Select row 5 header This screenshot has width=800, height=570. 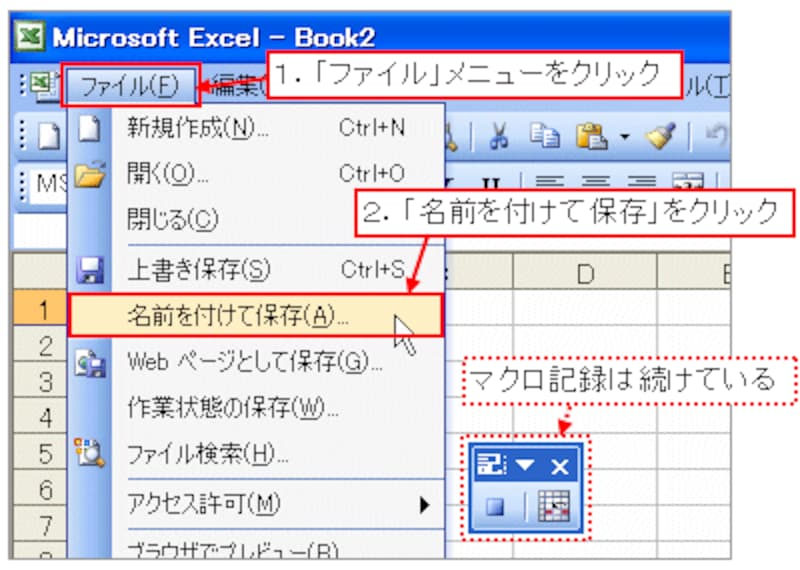40,452
